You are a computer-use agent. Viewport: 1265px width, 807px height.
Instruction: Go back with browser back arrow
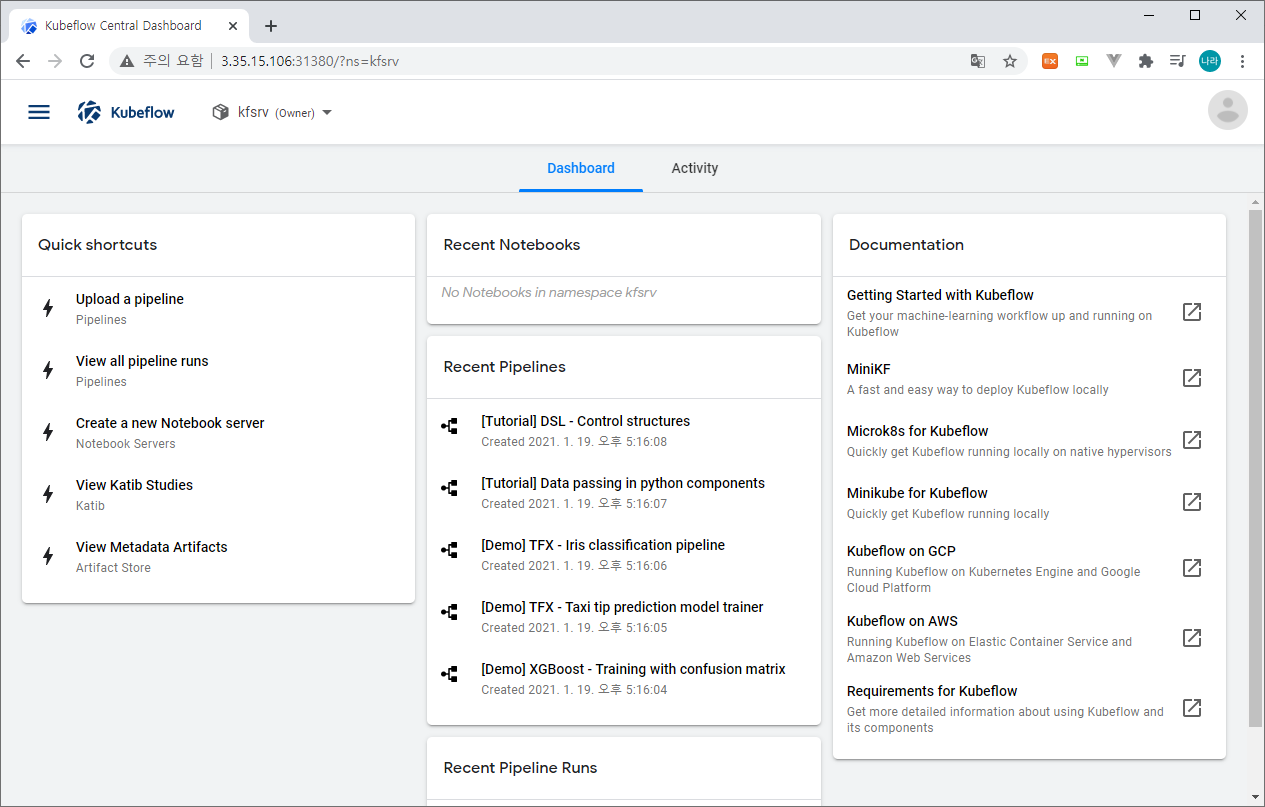[x=22, y=61]
